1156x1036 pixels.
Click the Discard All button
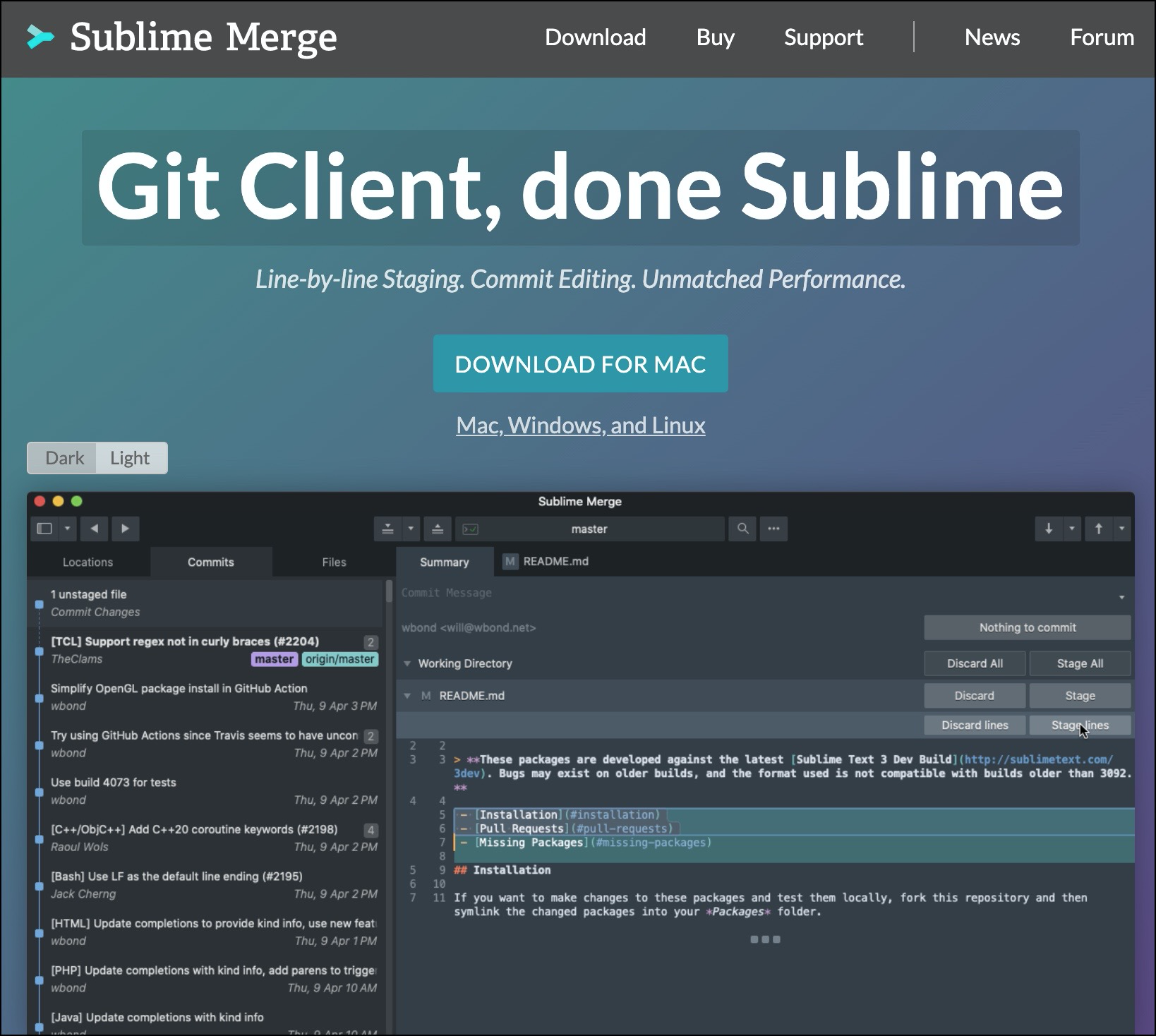tap(975, 663)
